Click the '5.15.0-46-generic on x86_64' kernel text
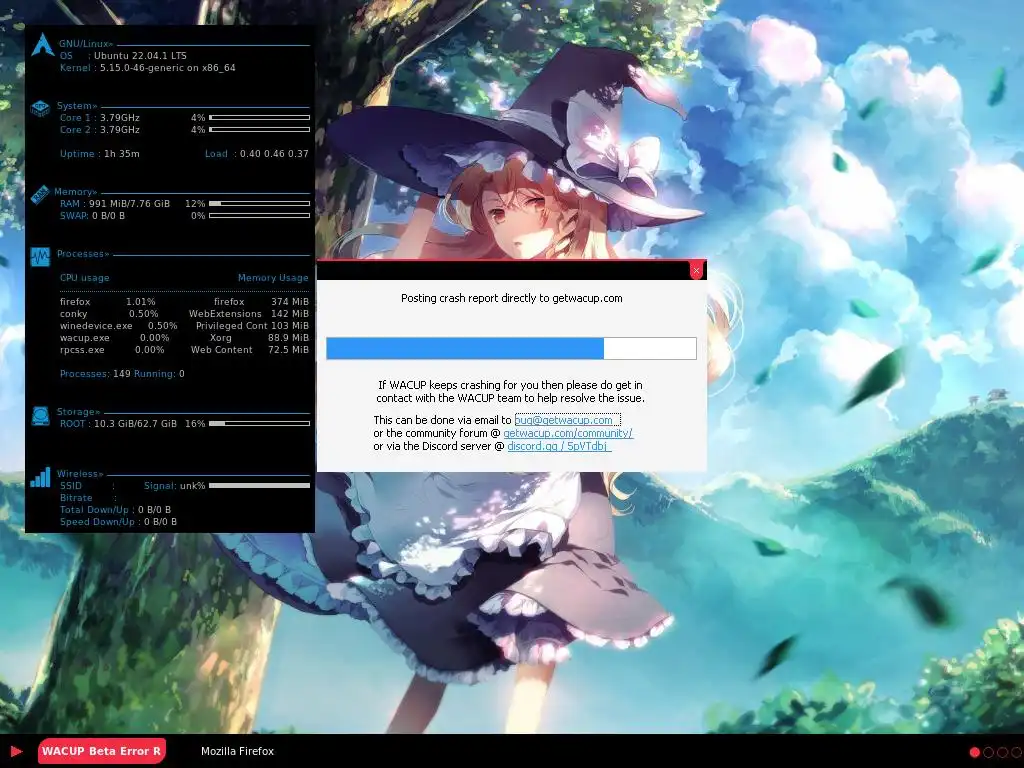The image size is (1024, 768). point(168,67)
